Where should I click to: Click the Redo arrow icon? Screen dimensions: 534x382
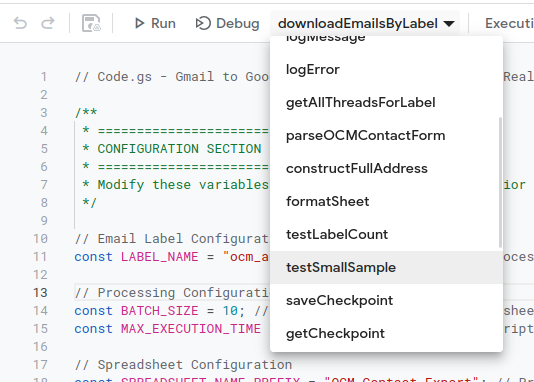(48, 23)
